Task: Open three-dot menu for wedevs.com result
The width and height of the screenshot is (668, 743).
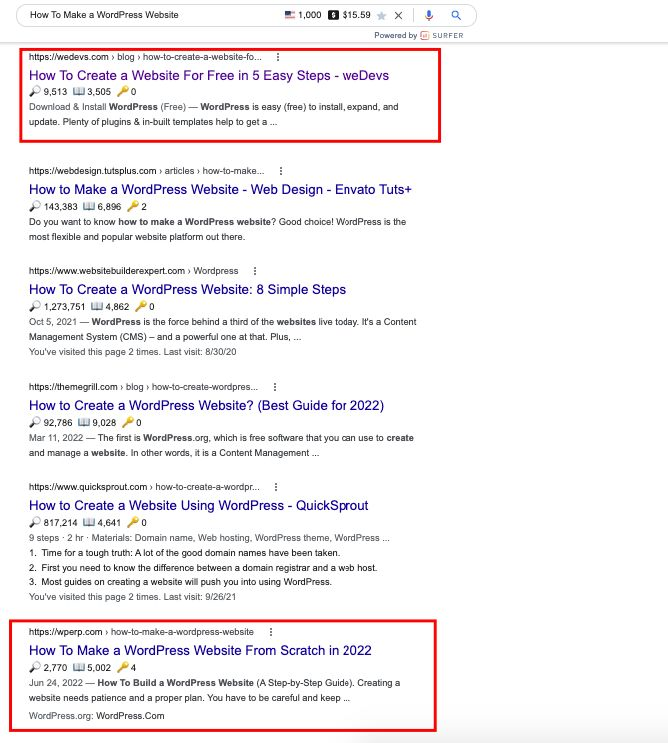Action: pyautogui.click(x=278, y=57)
